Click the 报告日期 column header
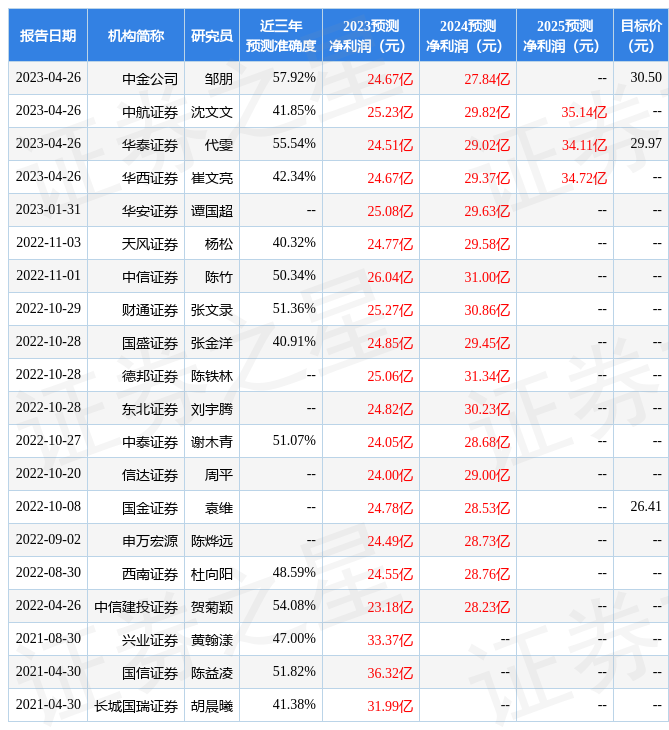The width and height of the screenshot is (669, 730). (47, 35)
